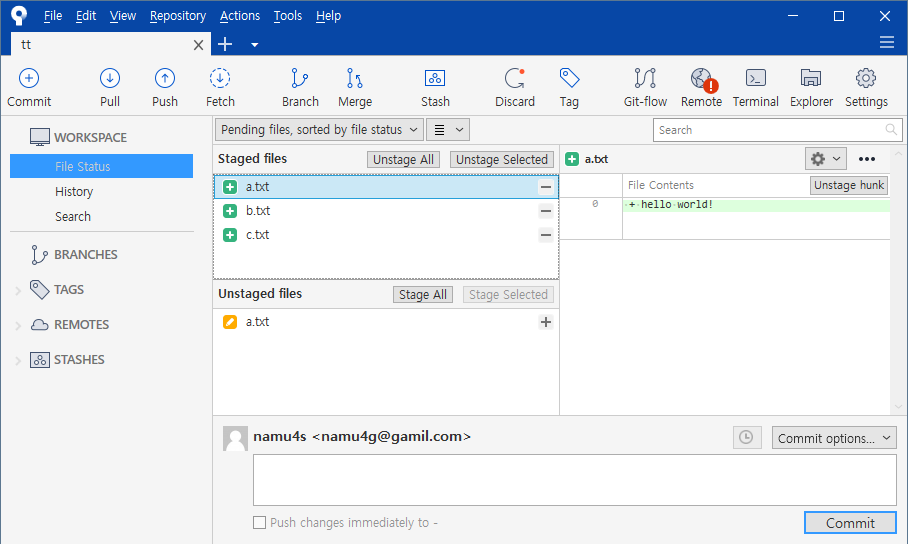The height and width of the screenshot is (545, 908).
Task: Select History in the Workspace sidebar
Action: [74, 192]
